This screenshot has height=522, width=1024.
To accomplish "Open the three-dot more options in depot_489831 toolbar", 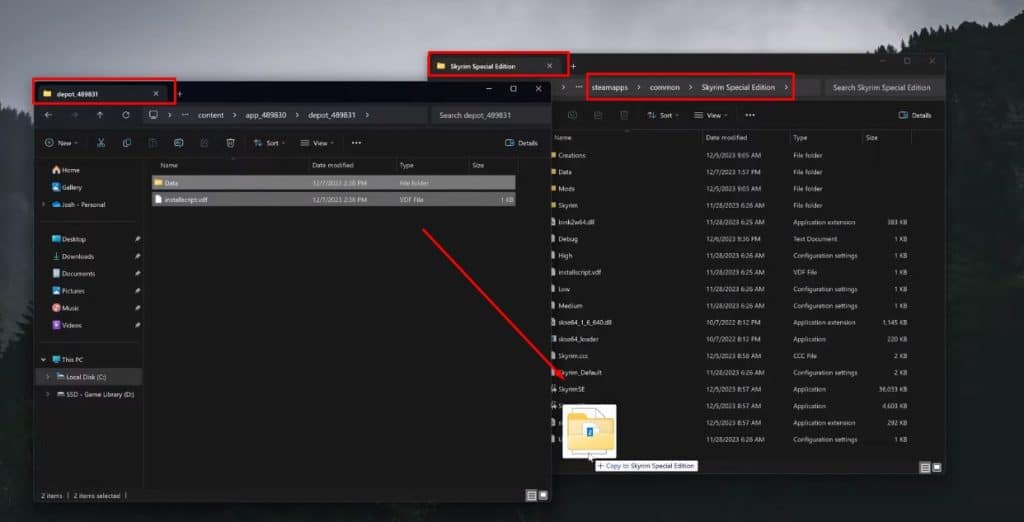I will (356, 142).
